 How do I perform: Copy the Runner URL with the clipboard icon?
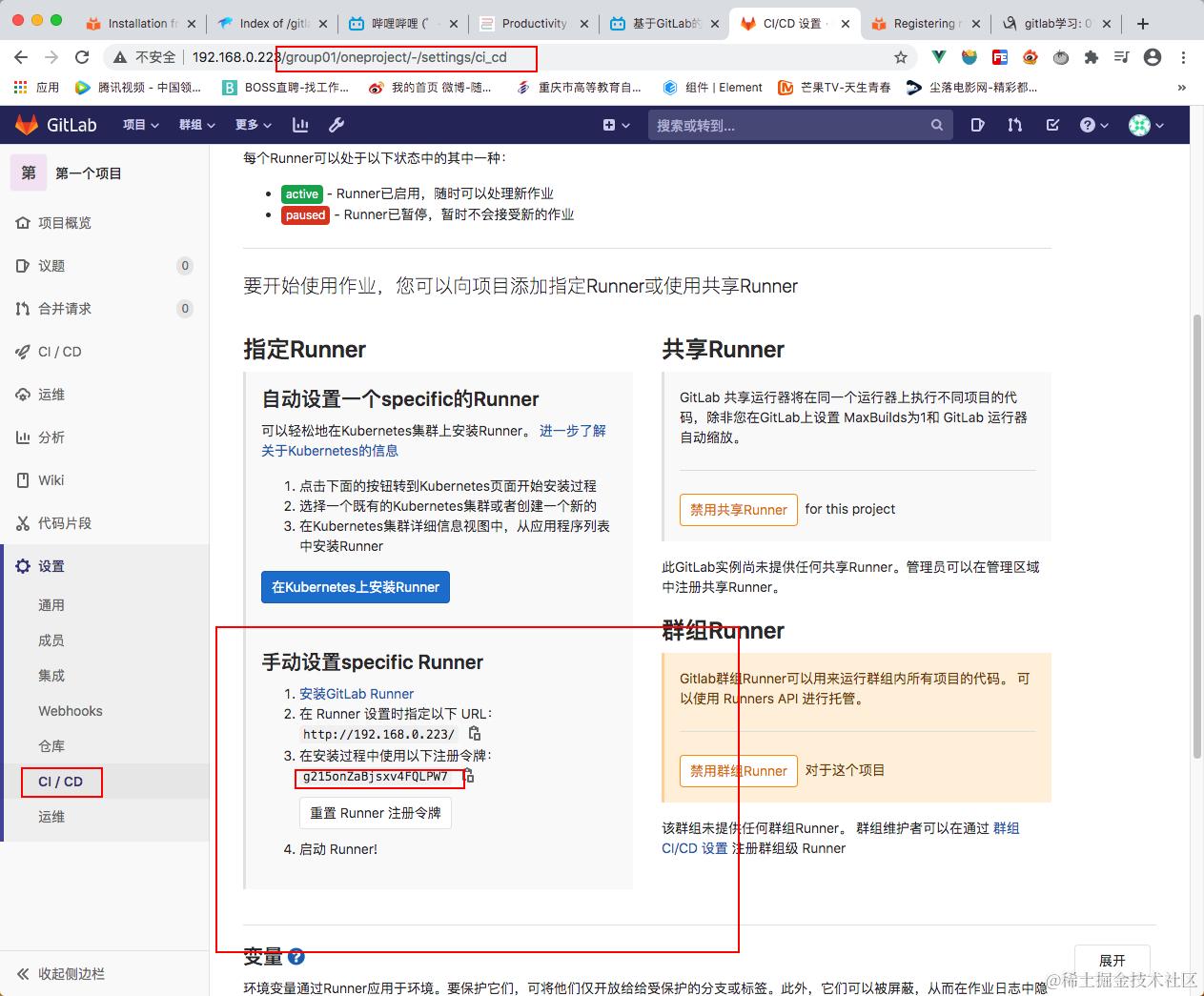coord(474,734)
